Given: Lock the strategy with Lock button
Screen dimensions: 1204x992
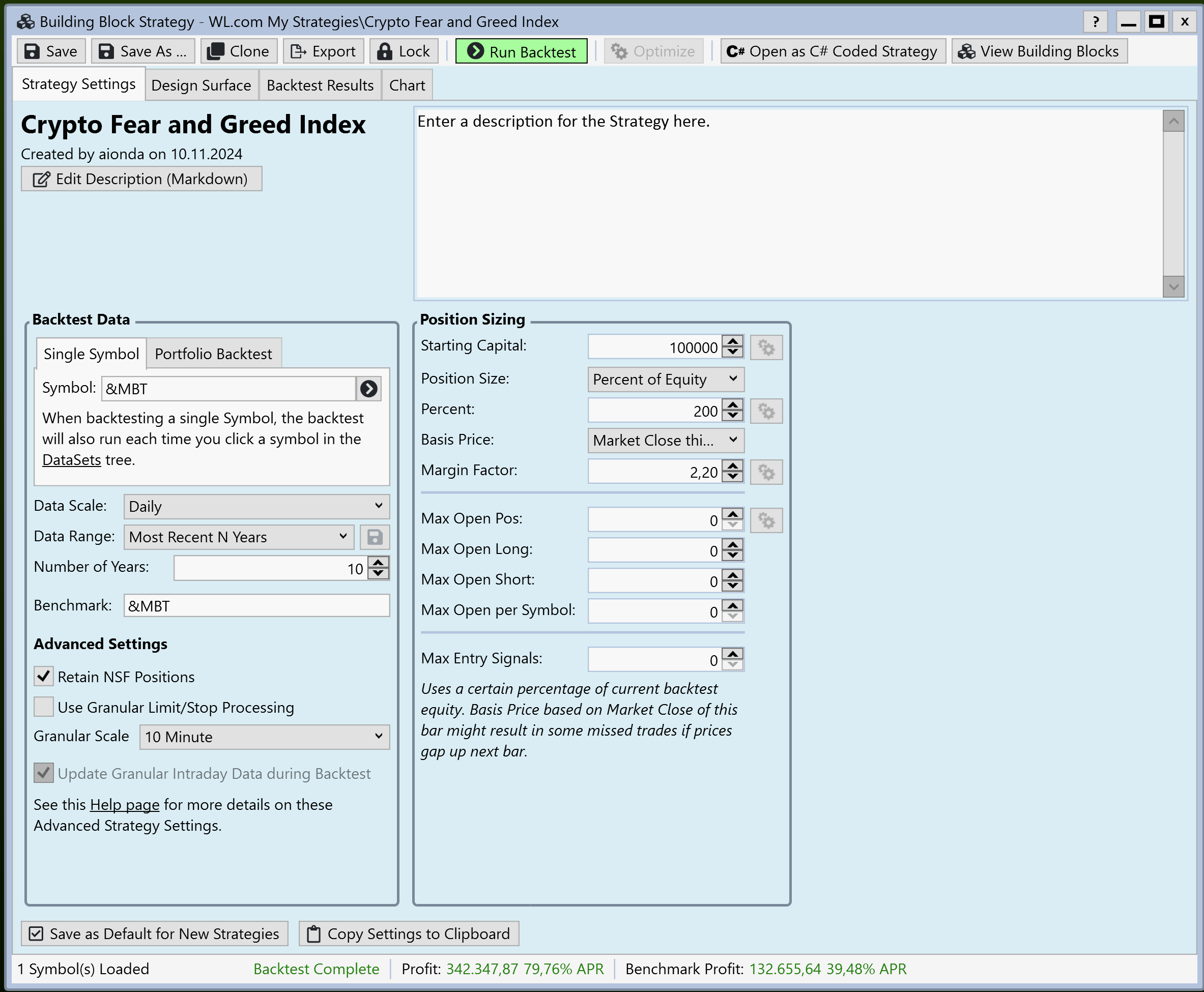Looking at the screenshot, I should tap(404, 51).
